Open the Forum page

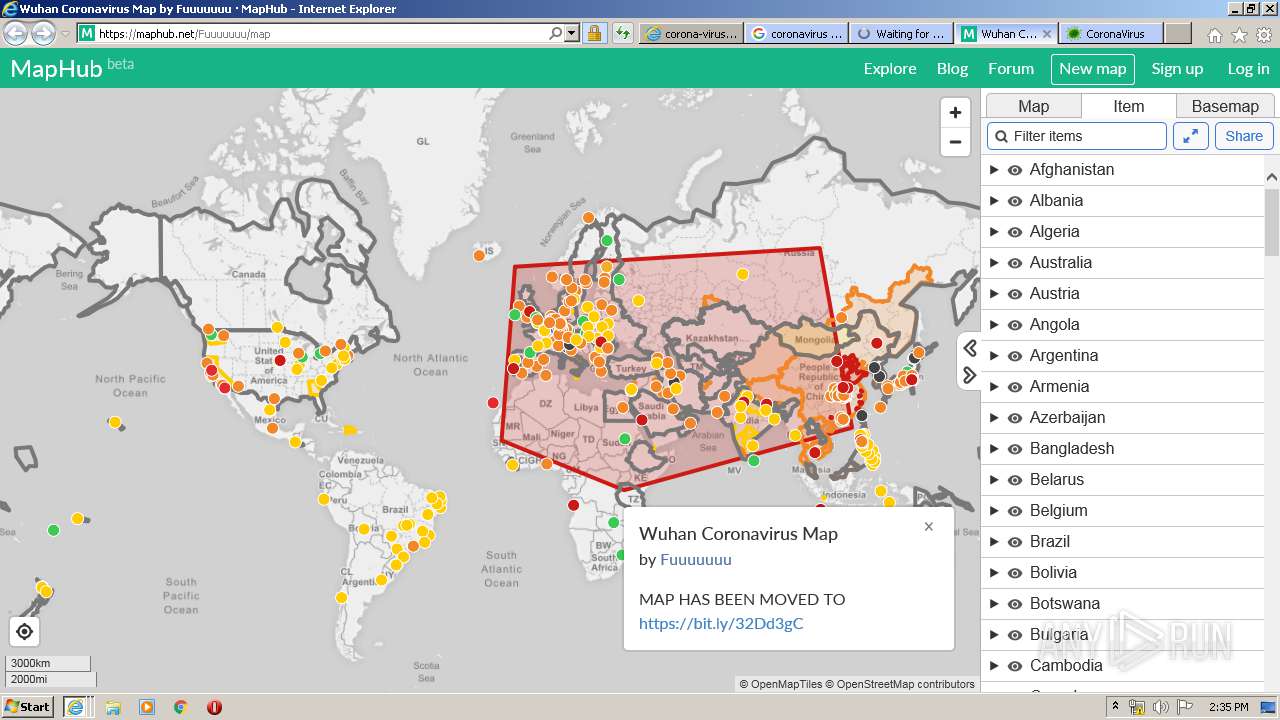click(1011, 69)
